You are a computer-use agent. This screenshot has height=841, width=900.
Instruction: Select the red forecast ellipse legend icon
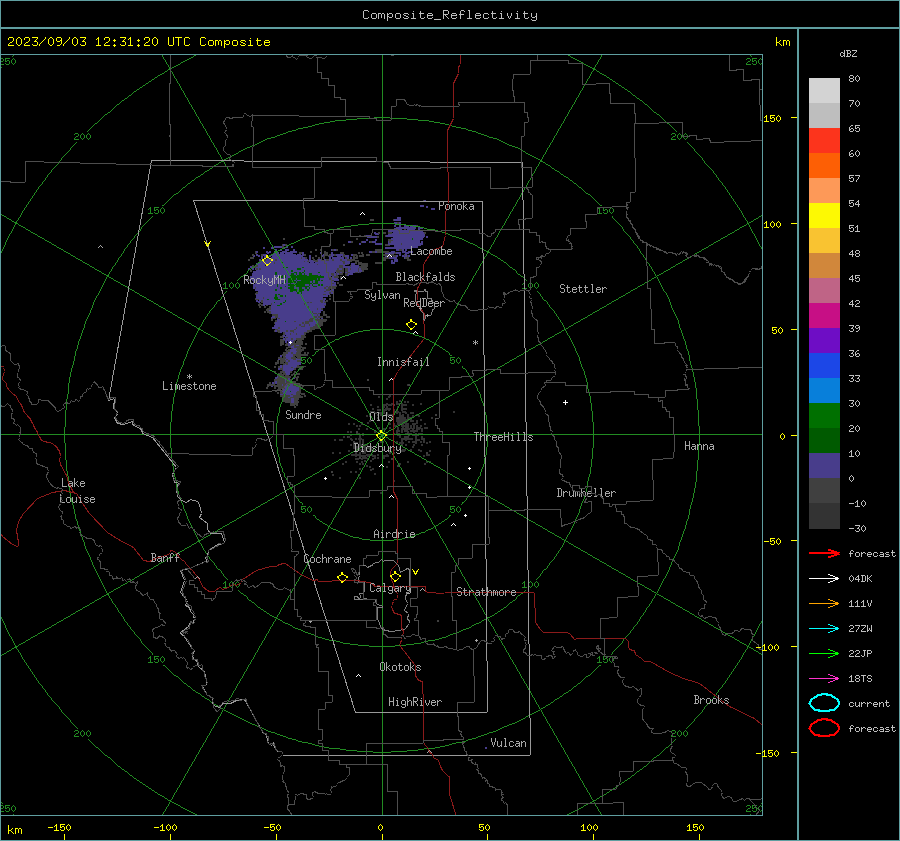(824, 728)
